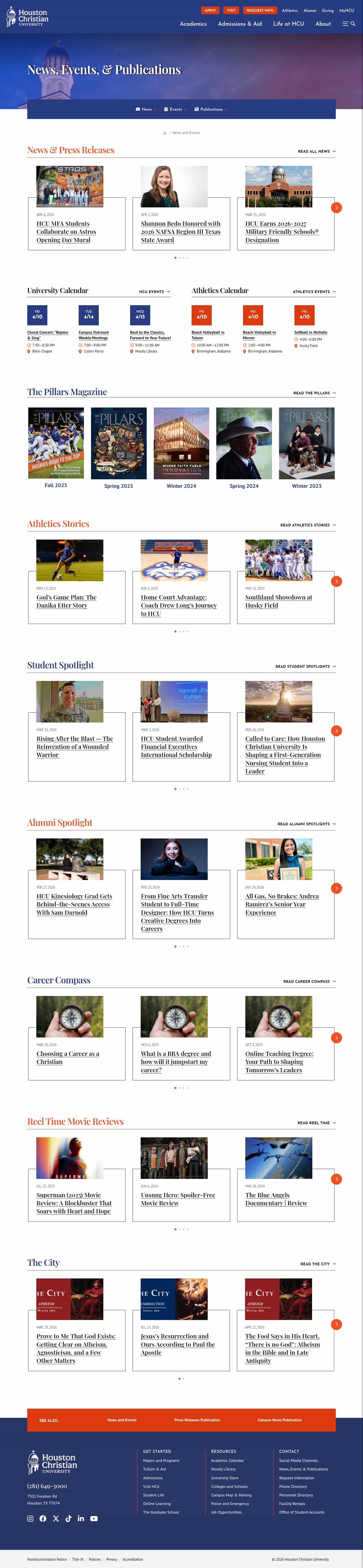Image resolution: width=363 pixels, height=1568 pixels.
Task: Click the VISIT button
Action: (231, 10)
